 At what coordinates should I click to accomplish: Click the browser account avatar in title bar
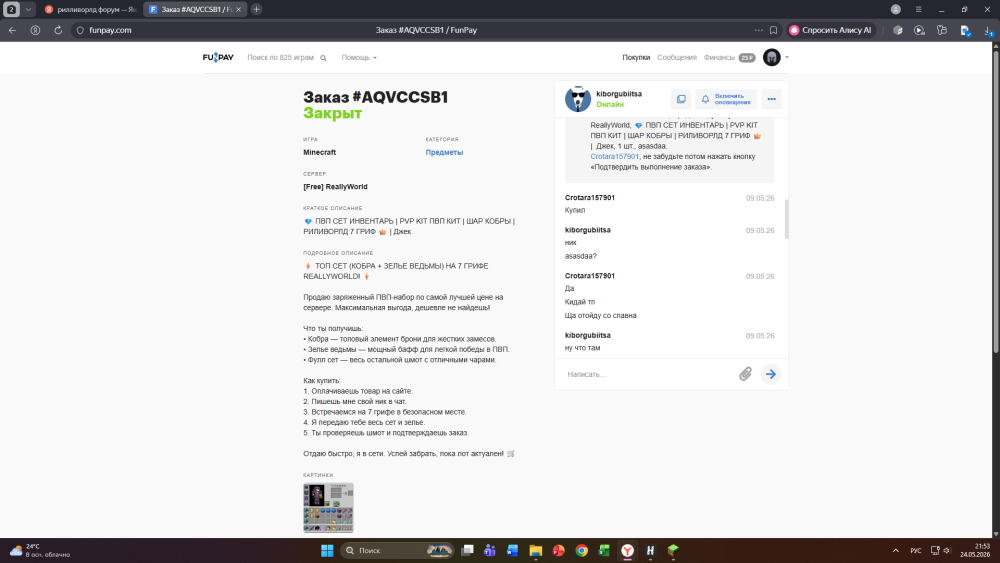click(895, 10)
